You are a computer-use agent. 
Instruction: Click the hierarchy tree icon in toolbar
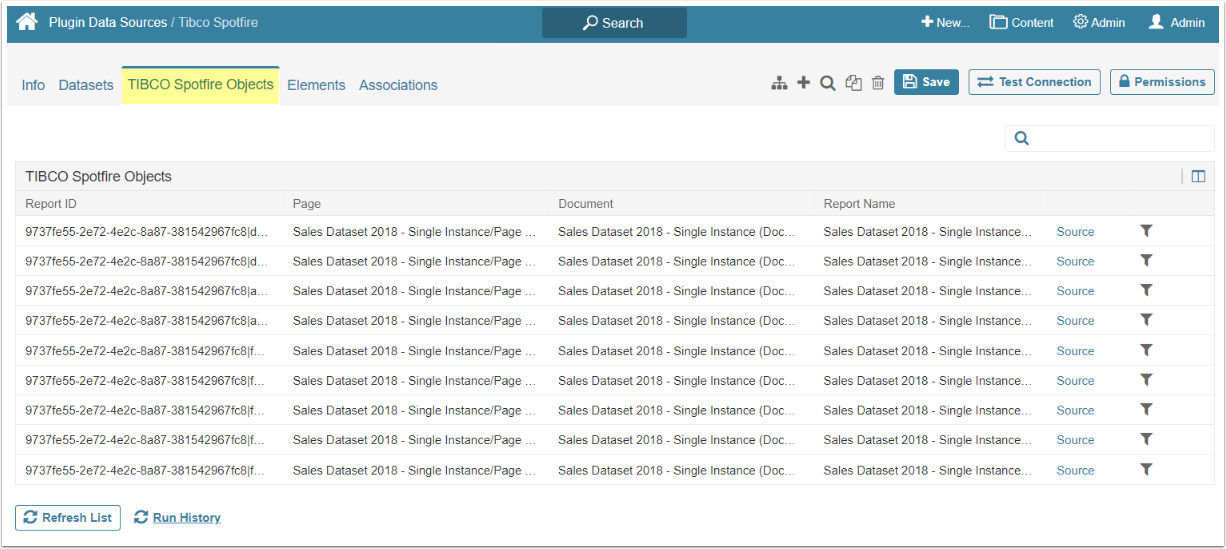[779, 83]
